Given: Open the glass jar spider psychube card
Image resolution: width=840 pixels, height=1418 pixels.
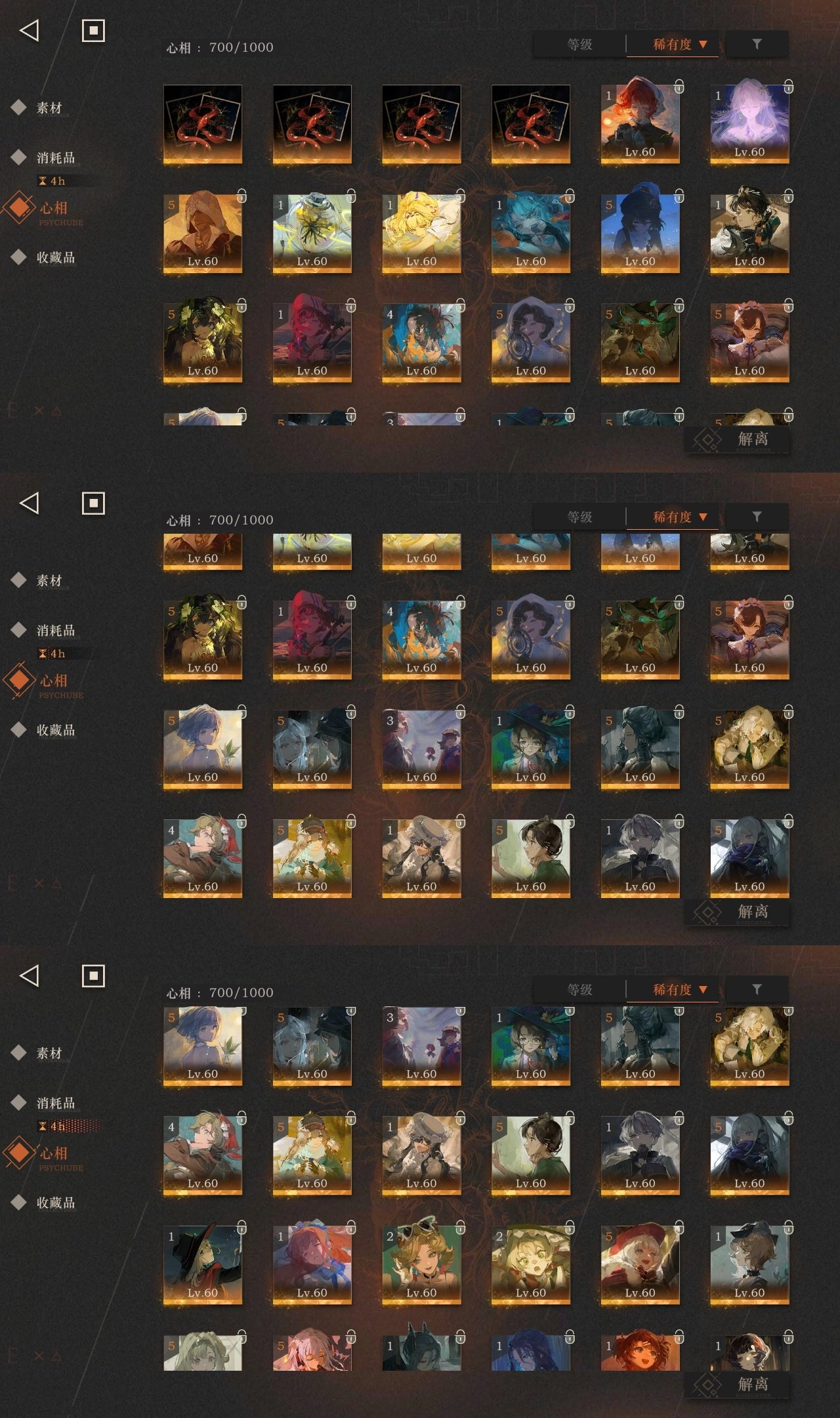Looking at the screenshot, I should pos(312,231).
